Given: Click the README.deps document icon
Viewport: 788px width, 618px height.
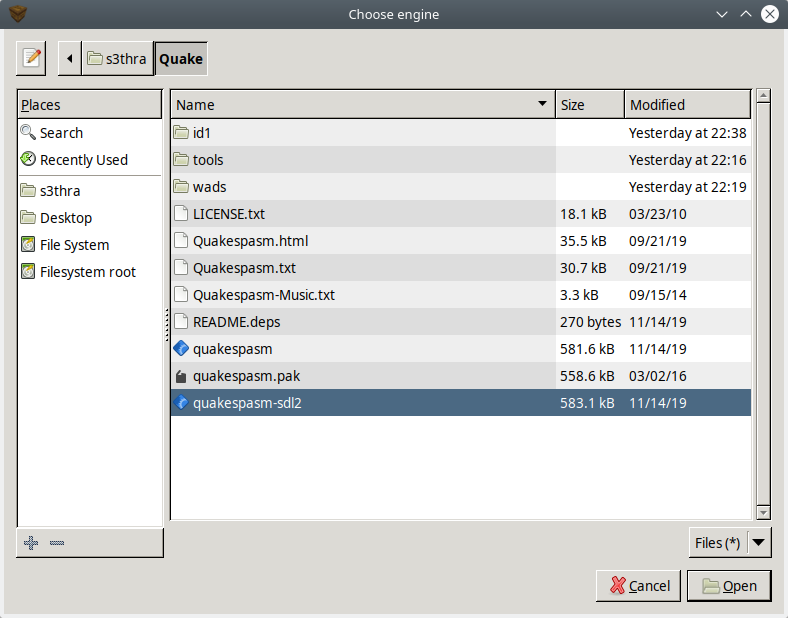Looking at the screenshot, I should click(x=181, y=322).
